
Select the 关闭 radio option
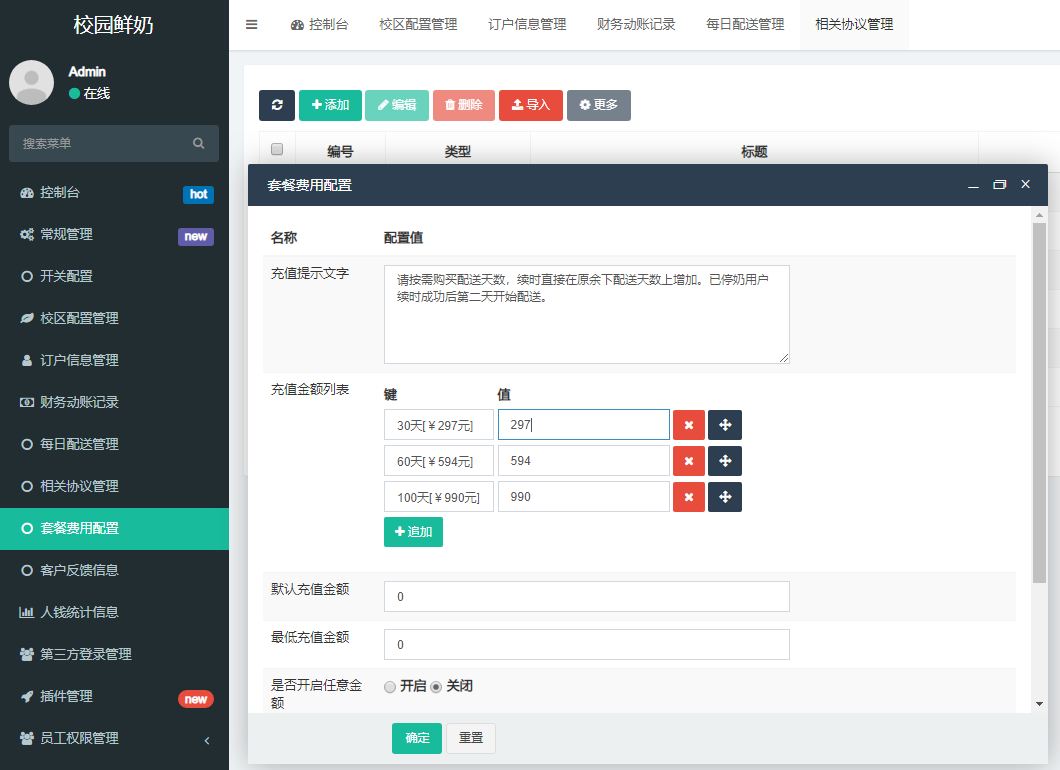[x=436, y=687]
